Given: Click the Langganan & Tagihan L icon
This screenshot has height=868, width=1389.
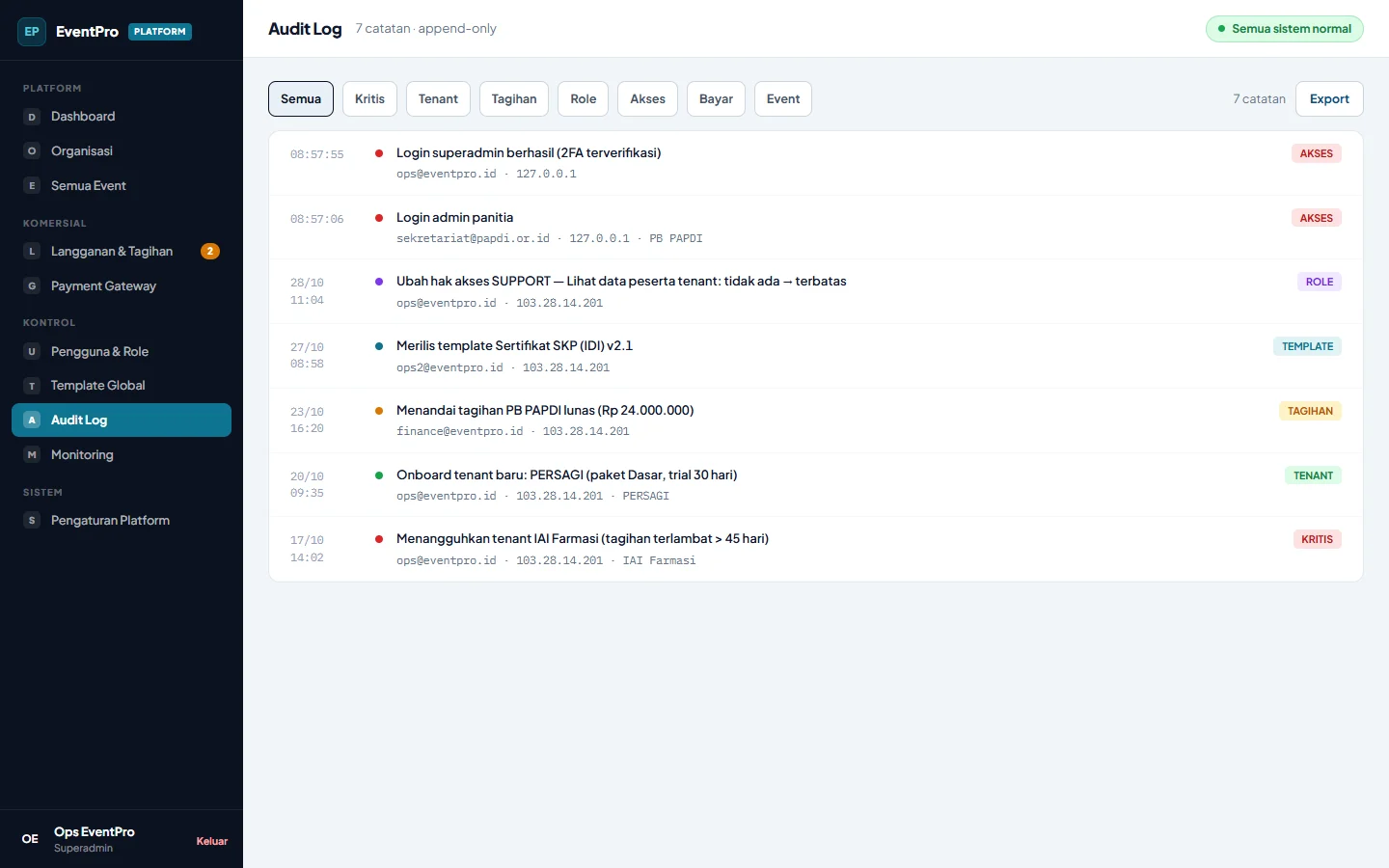Looking at the screenshot, I should (32, 252).
